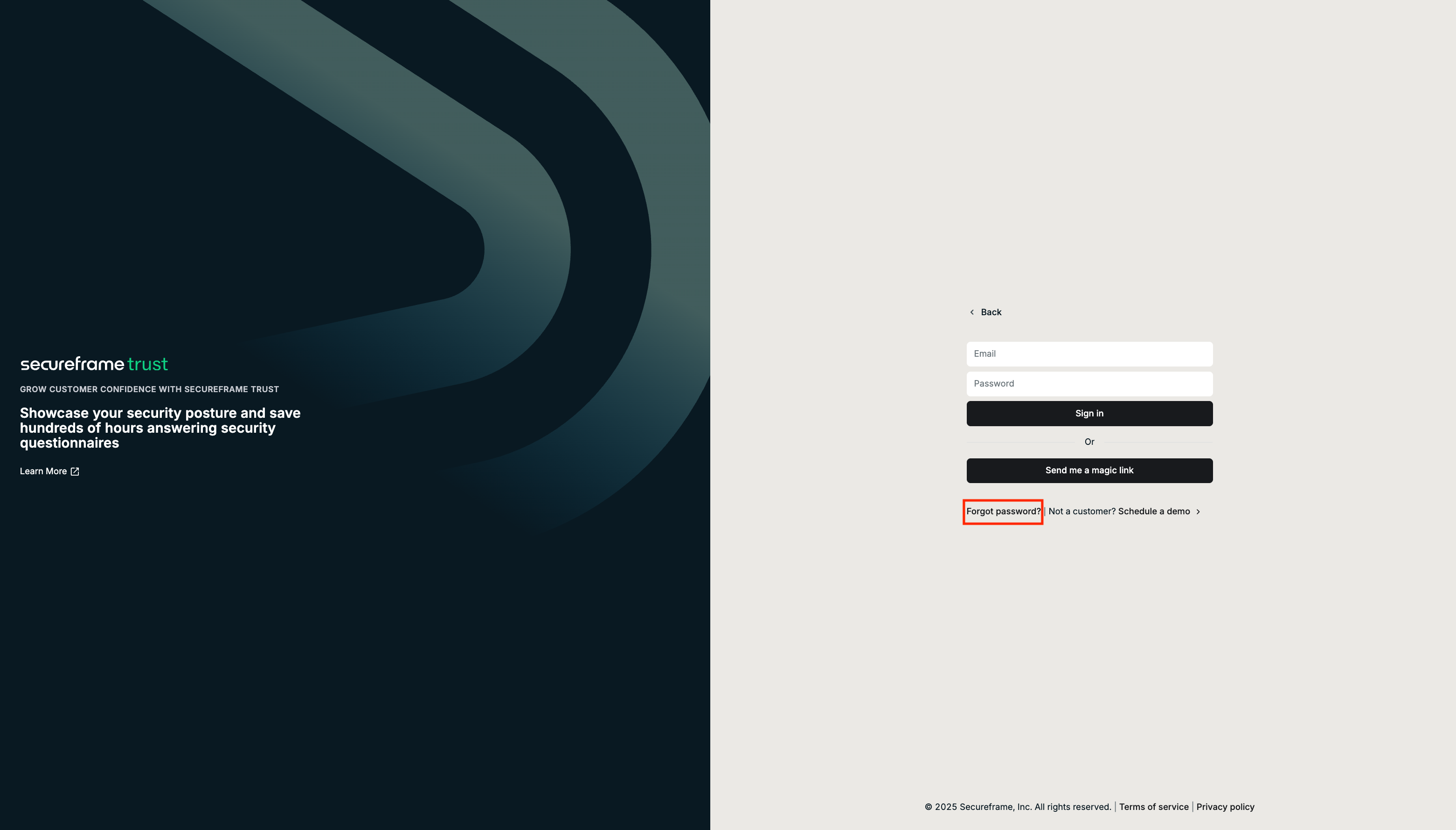Screen dimensions: 1456x830
Task: Click Send me a magic link
Action: [1089, 471]
